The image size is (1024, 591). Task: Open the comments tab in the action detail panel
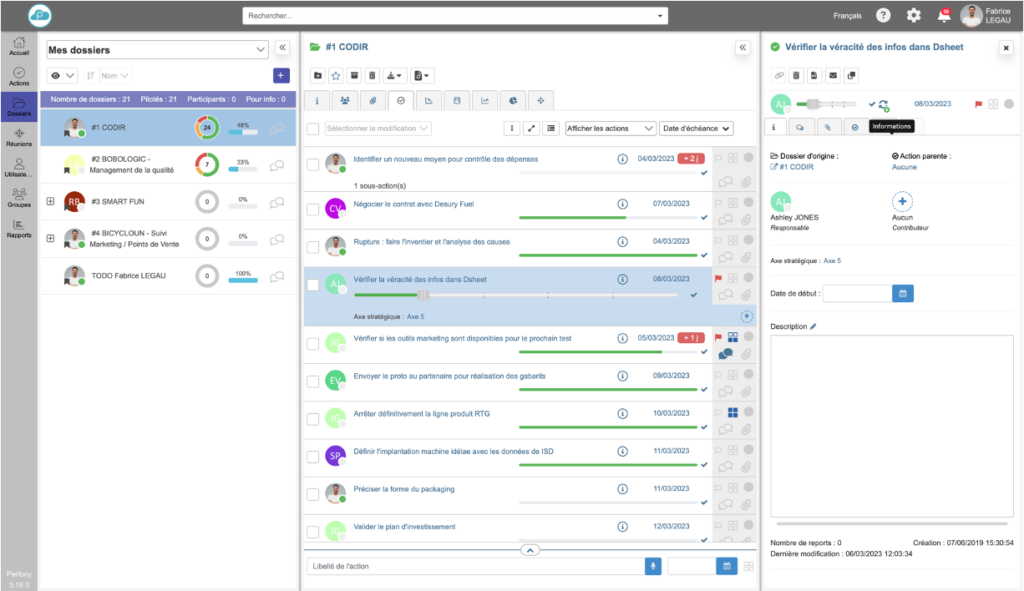coord(800,126)
